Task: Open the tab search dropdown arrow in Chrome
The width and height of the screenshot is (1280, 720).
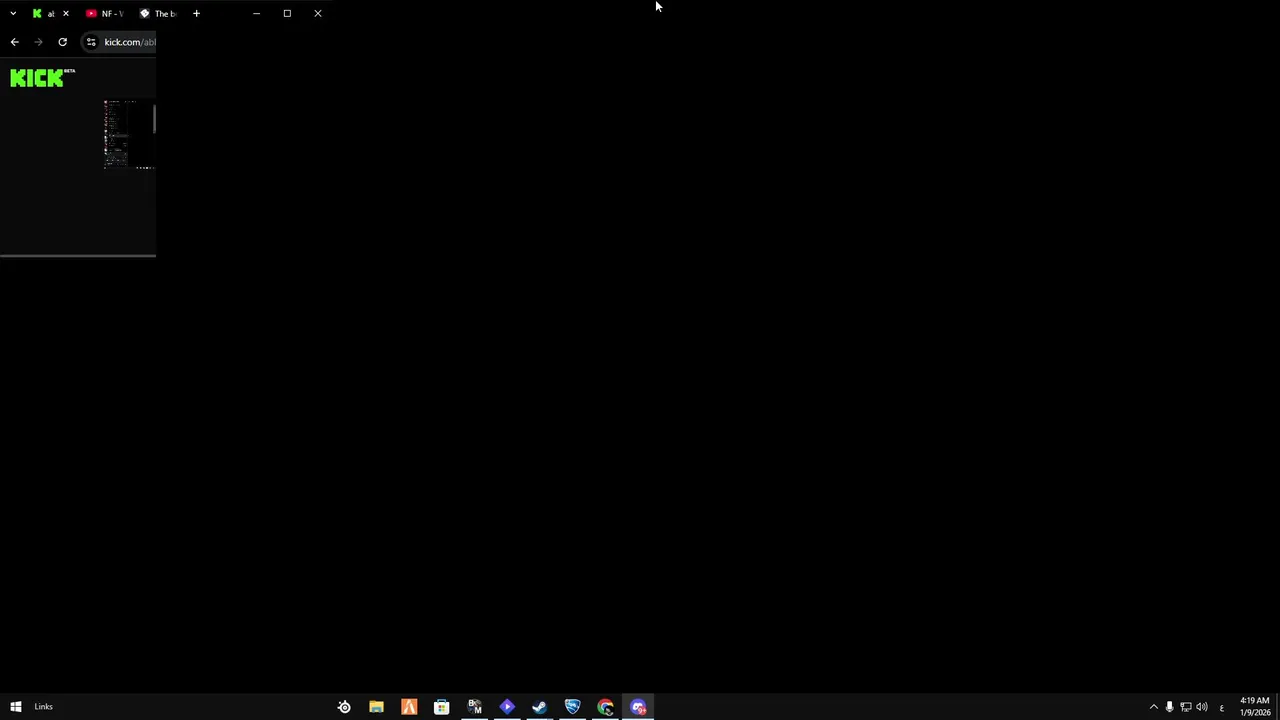Action: pos(13,13)
